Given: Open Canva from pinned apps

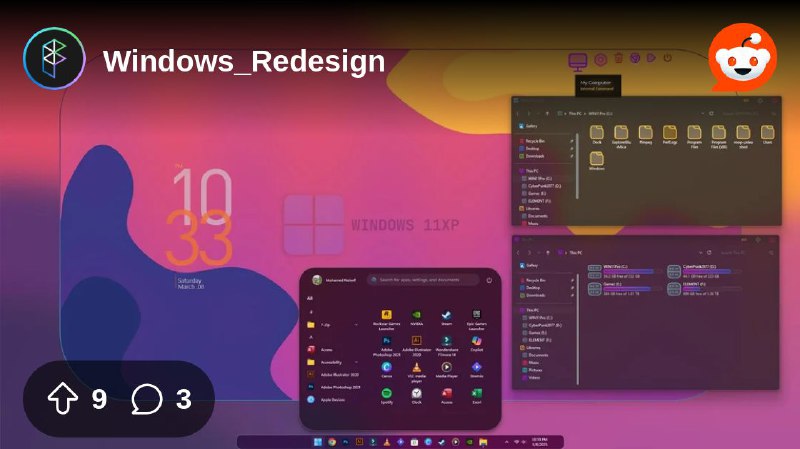Looking at the screenshot, I should [x=386, y=369].
